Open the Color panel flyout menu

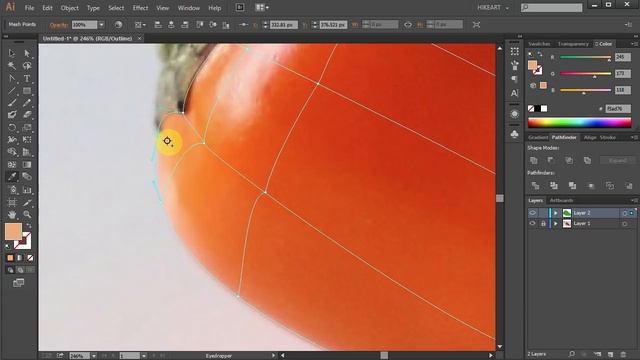(x=634, y=44)
